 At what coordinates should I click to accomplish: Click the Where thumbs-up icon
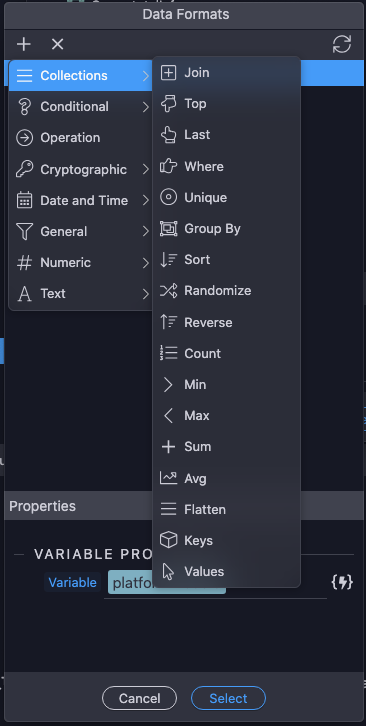point(168,166)
